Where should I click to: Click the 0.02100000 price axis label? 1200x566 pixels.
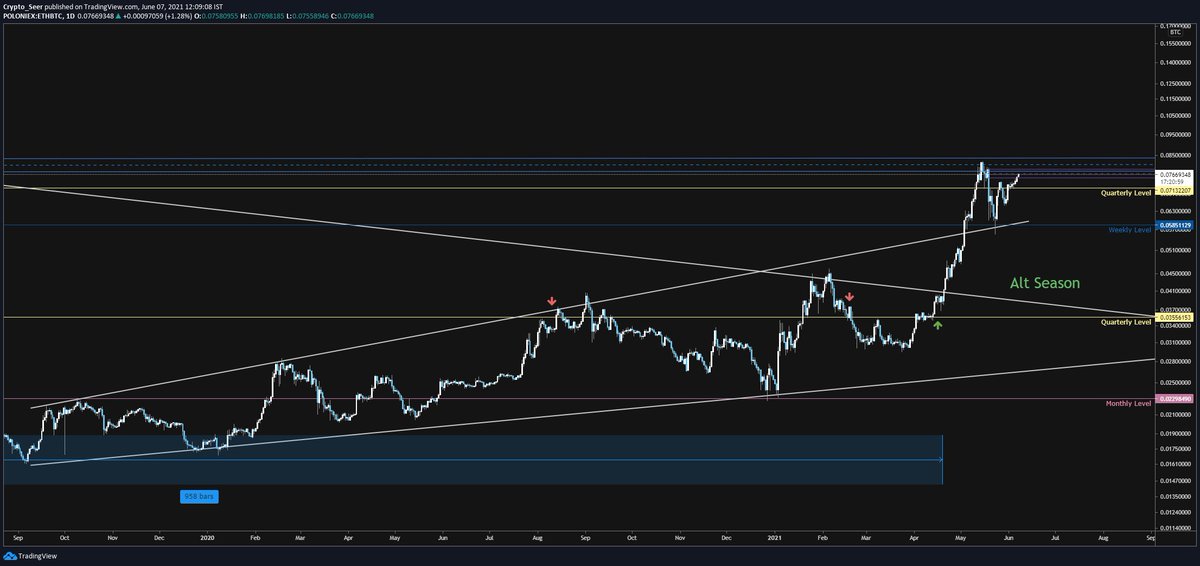pos(1175,415)
